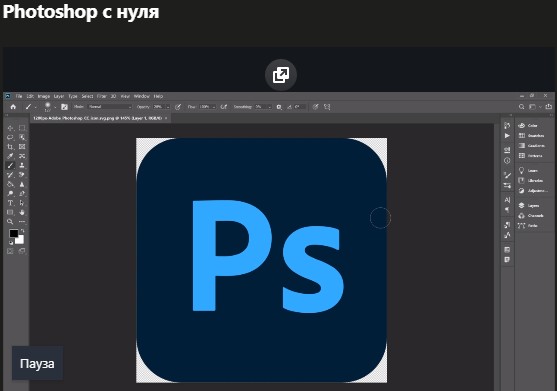
Task: Select the Crop tool
Action: point(10,147)
